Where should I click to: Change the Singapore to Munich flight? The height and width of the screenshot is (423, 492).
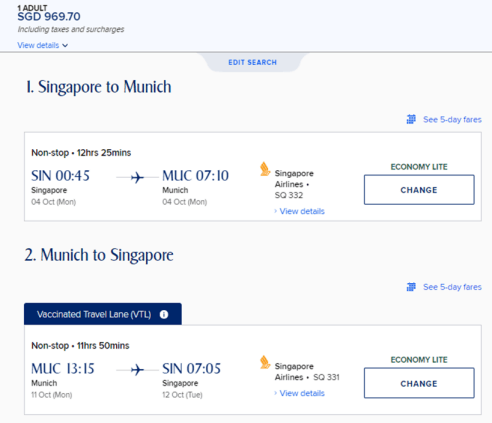coord(419,190)
